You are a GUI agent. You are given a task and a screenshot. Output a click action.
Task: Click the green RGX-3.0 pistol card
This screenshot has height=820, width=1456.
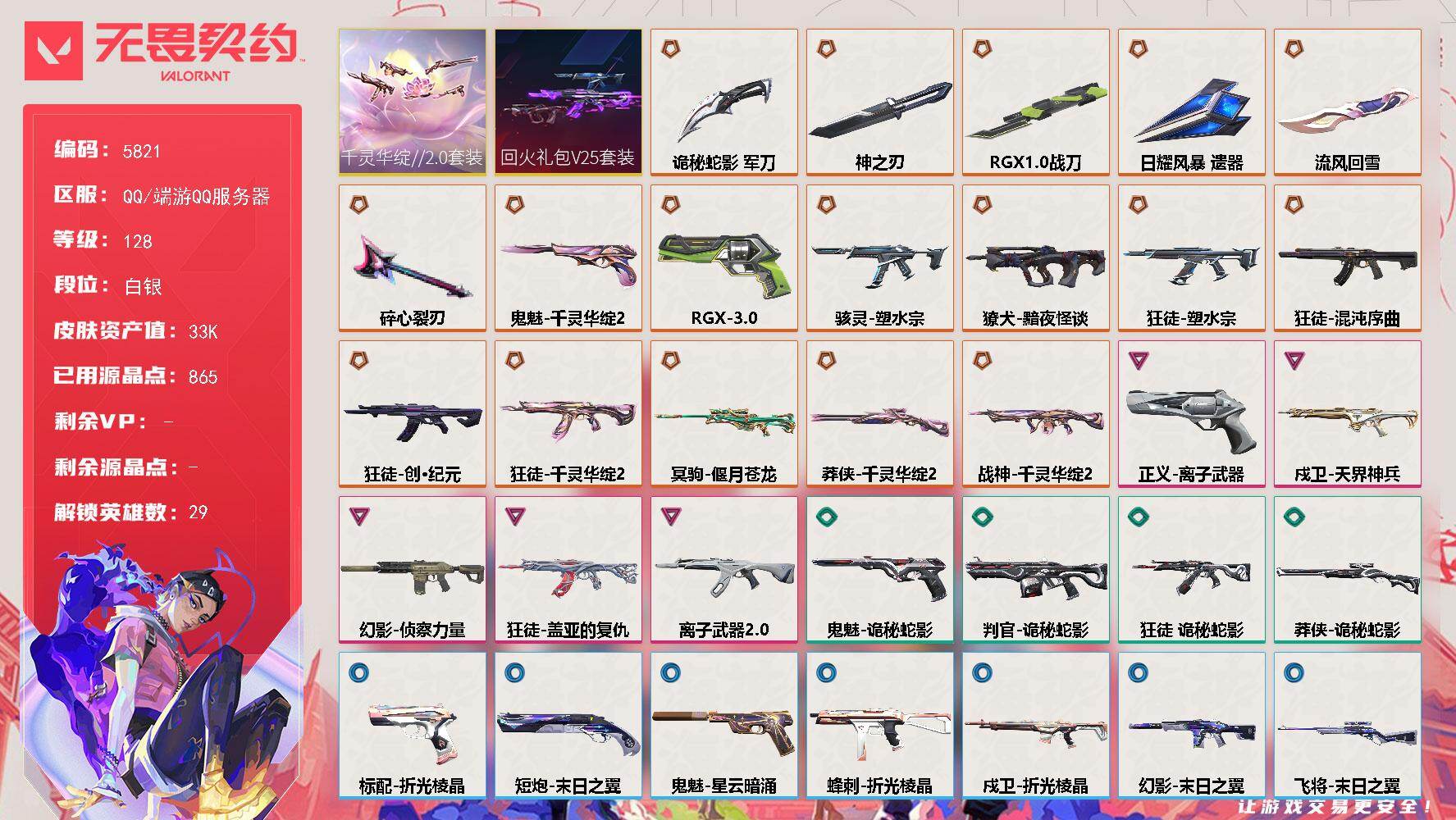pyautogui.click(x=723, y=257)
